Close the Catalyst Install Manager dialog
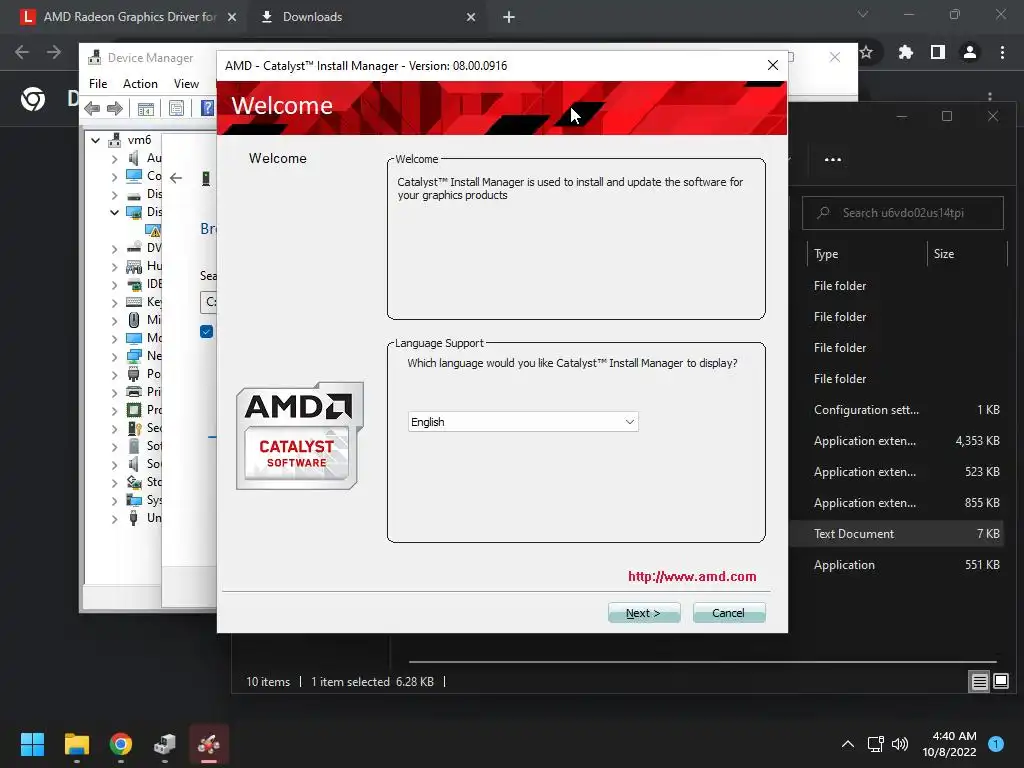Viewport: 1024px width, 768px height. [x=773, y=65]
